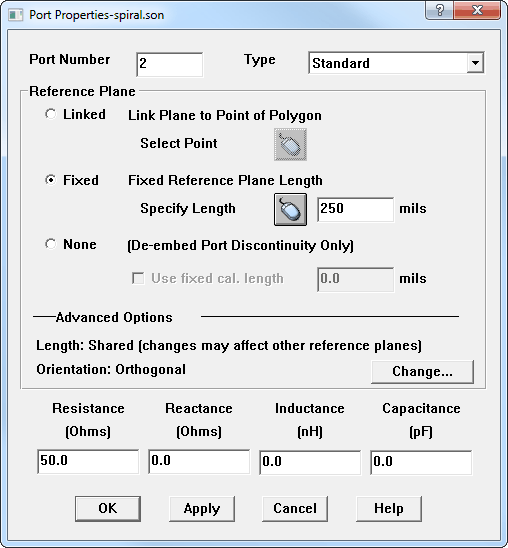
Task: Click the Specify Length mouse icon
Action: tap(290, 209)
